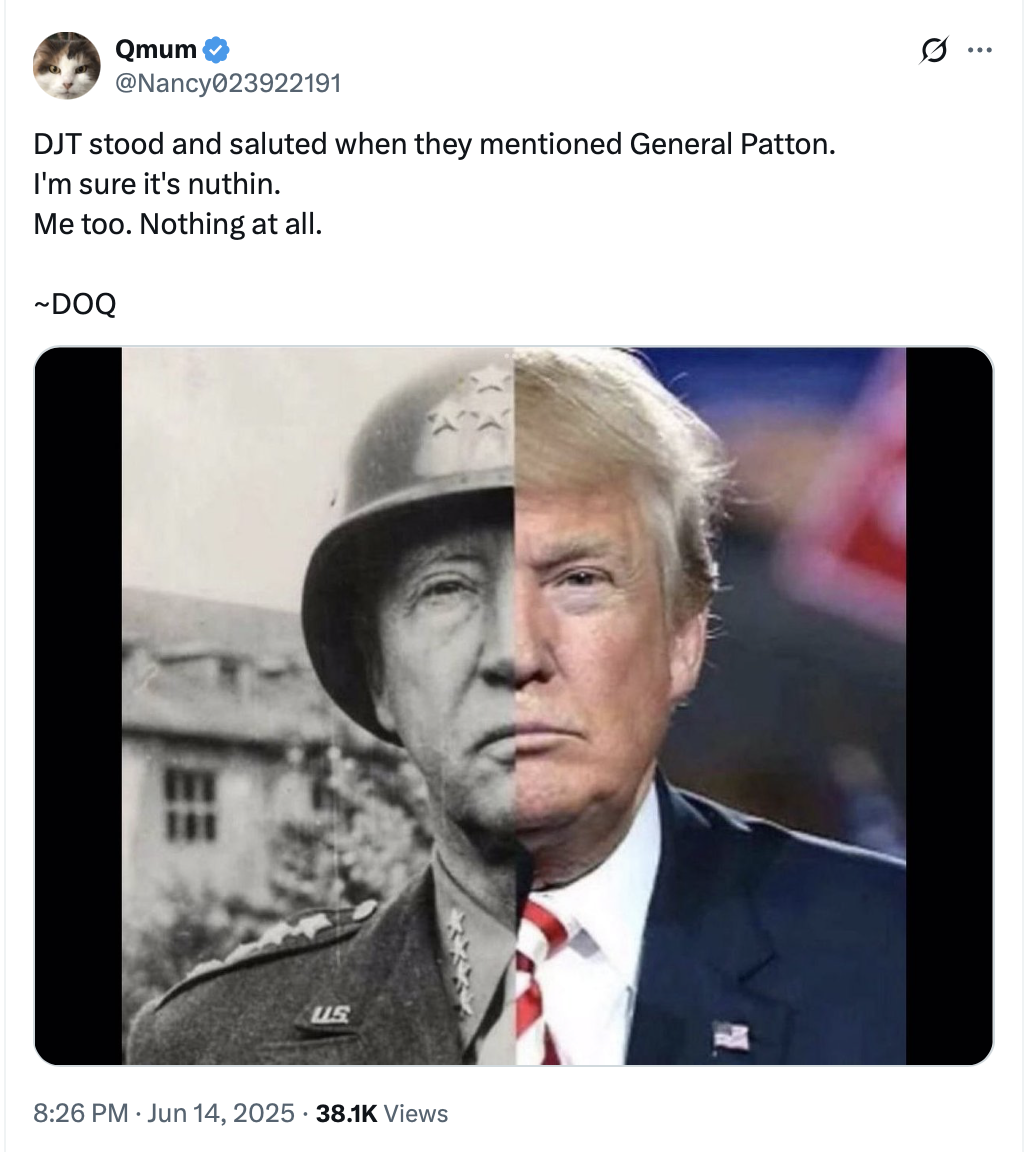1028x1152 pixels.
Task: Click the starred helmet in the photo
Action: [411, 529]
